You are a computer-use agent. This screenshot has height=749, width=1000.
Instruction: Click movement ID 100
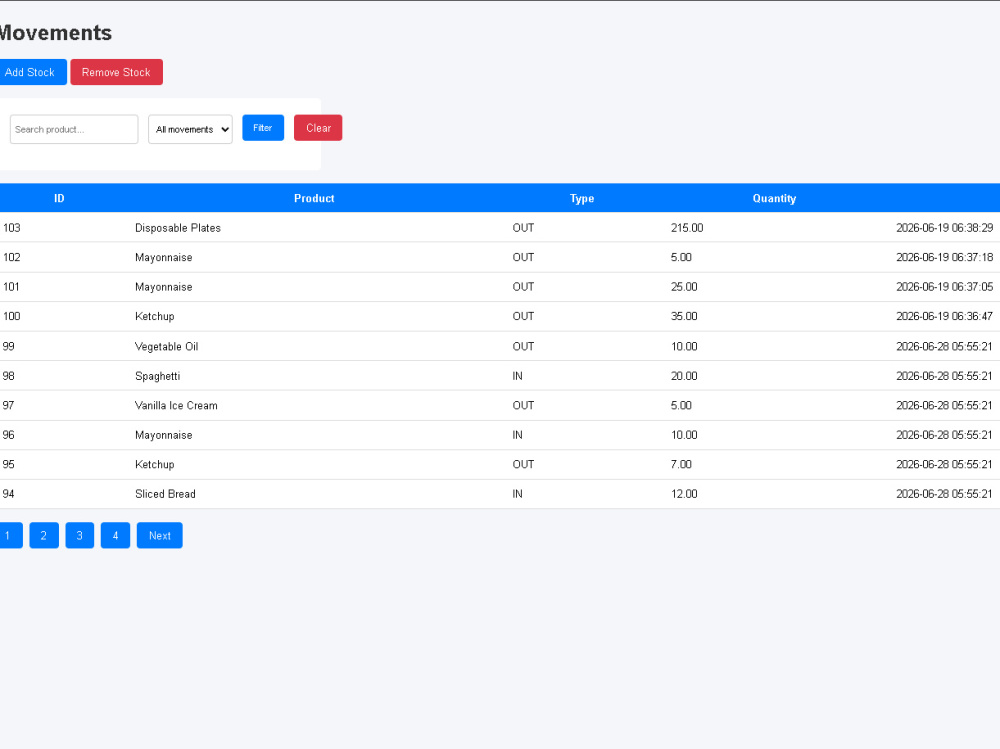tap(11, 316)
